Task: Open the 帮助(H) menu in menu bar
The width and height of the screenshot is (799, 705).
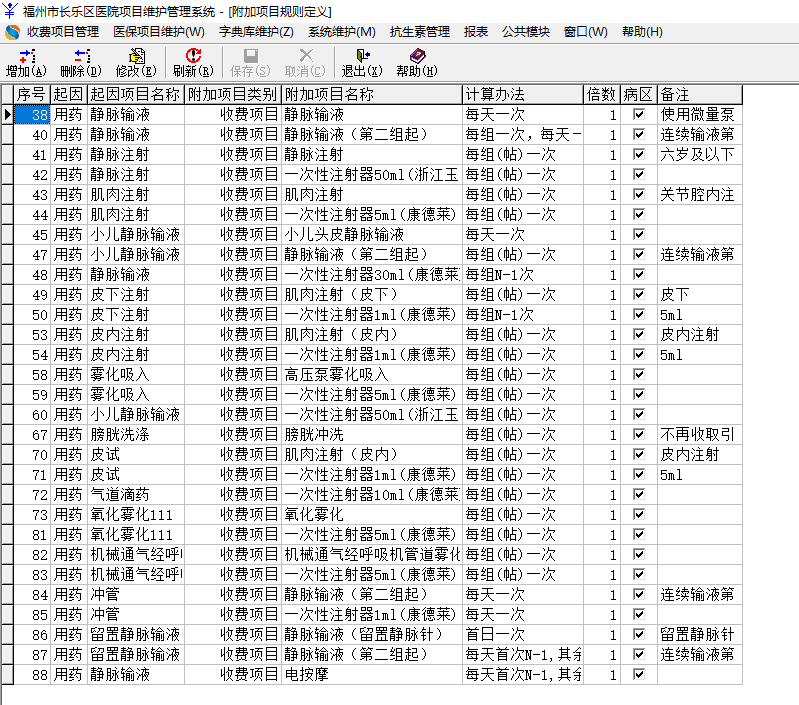Action: (643, 32)
